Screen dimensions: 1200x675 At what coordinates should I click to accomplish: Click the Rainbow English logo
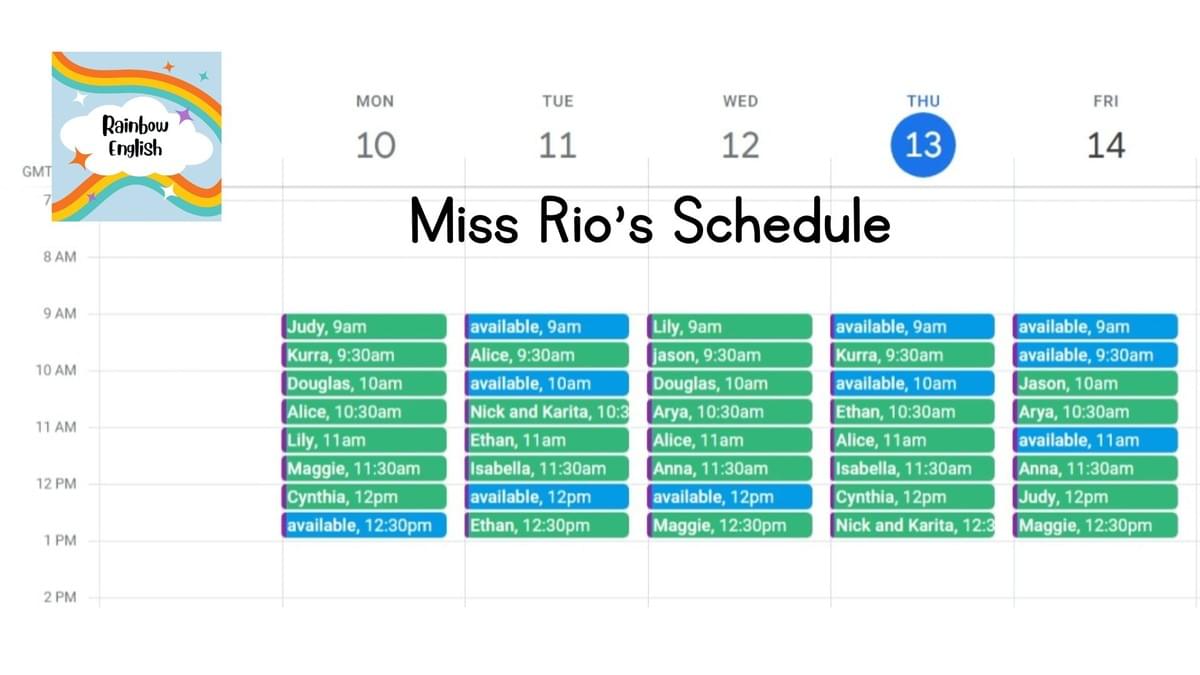(x=136, y=136)
